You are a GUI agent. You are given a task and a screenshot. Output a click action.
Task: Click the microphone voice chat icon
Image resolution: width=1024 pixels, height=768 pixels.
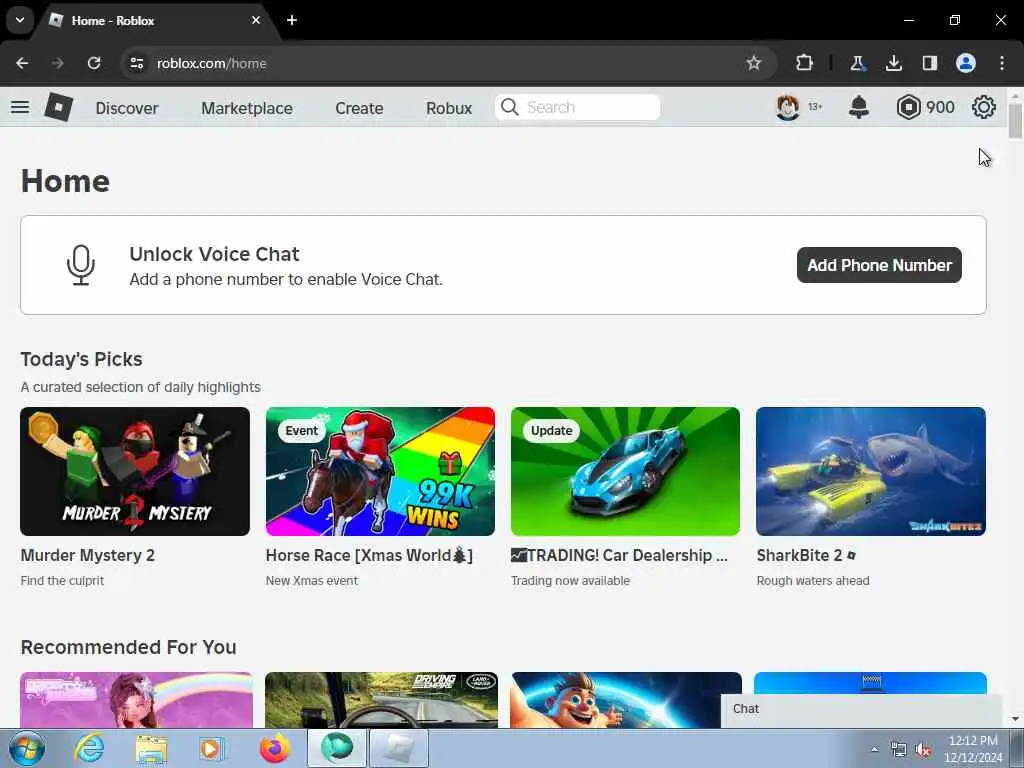[x=81, y=265]
